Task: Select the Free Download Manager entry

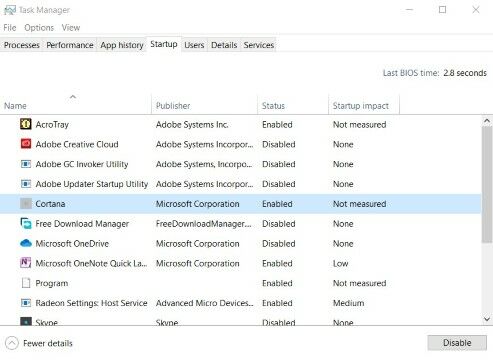Action: [82, 224]
